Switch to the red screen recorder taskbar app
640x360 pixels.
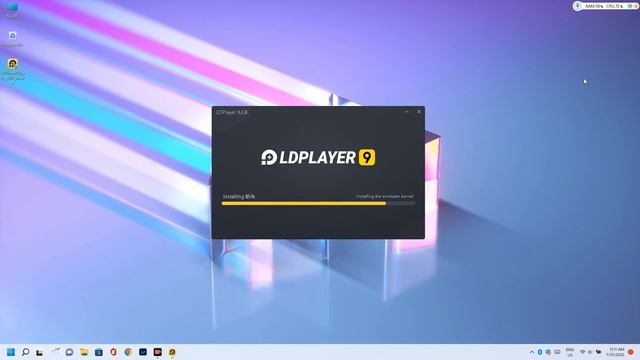pyautogui.click(x=158, y=352)
